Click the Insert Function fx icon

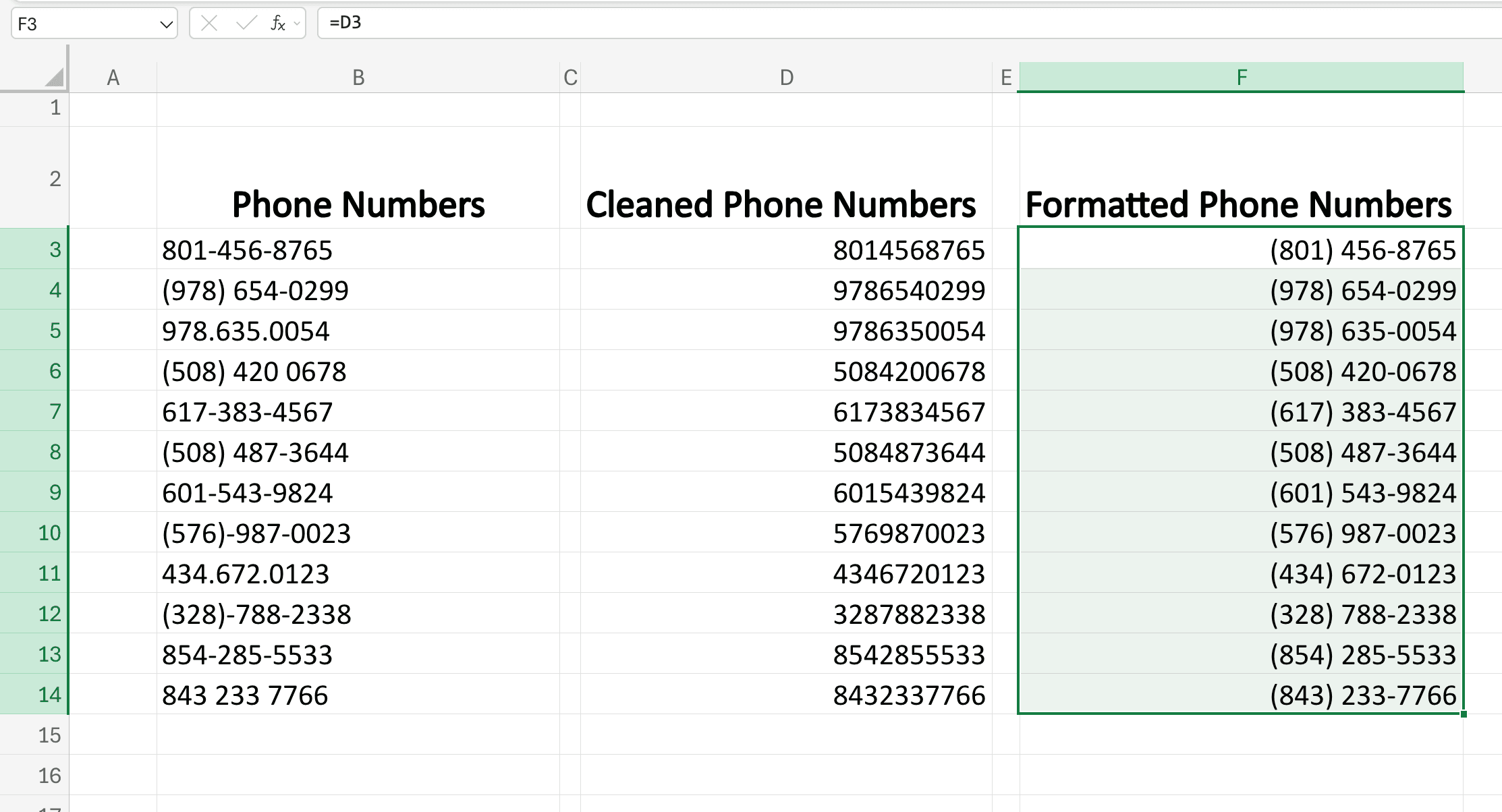click(277, 23)
